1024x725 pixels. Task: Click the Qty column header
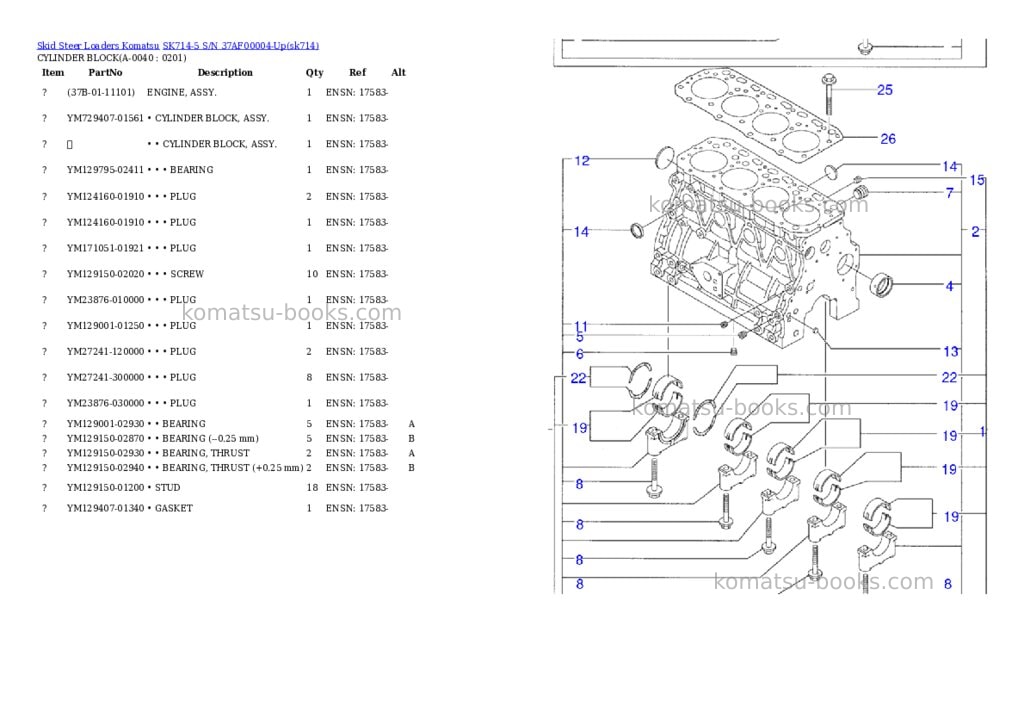click(x=314, y=72)
